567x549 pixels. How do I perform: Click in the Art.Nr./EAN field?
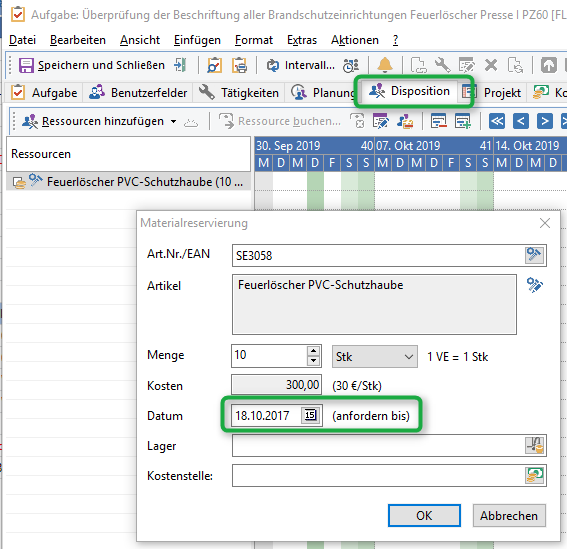tap(378, 256)
